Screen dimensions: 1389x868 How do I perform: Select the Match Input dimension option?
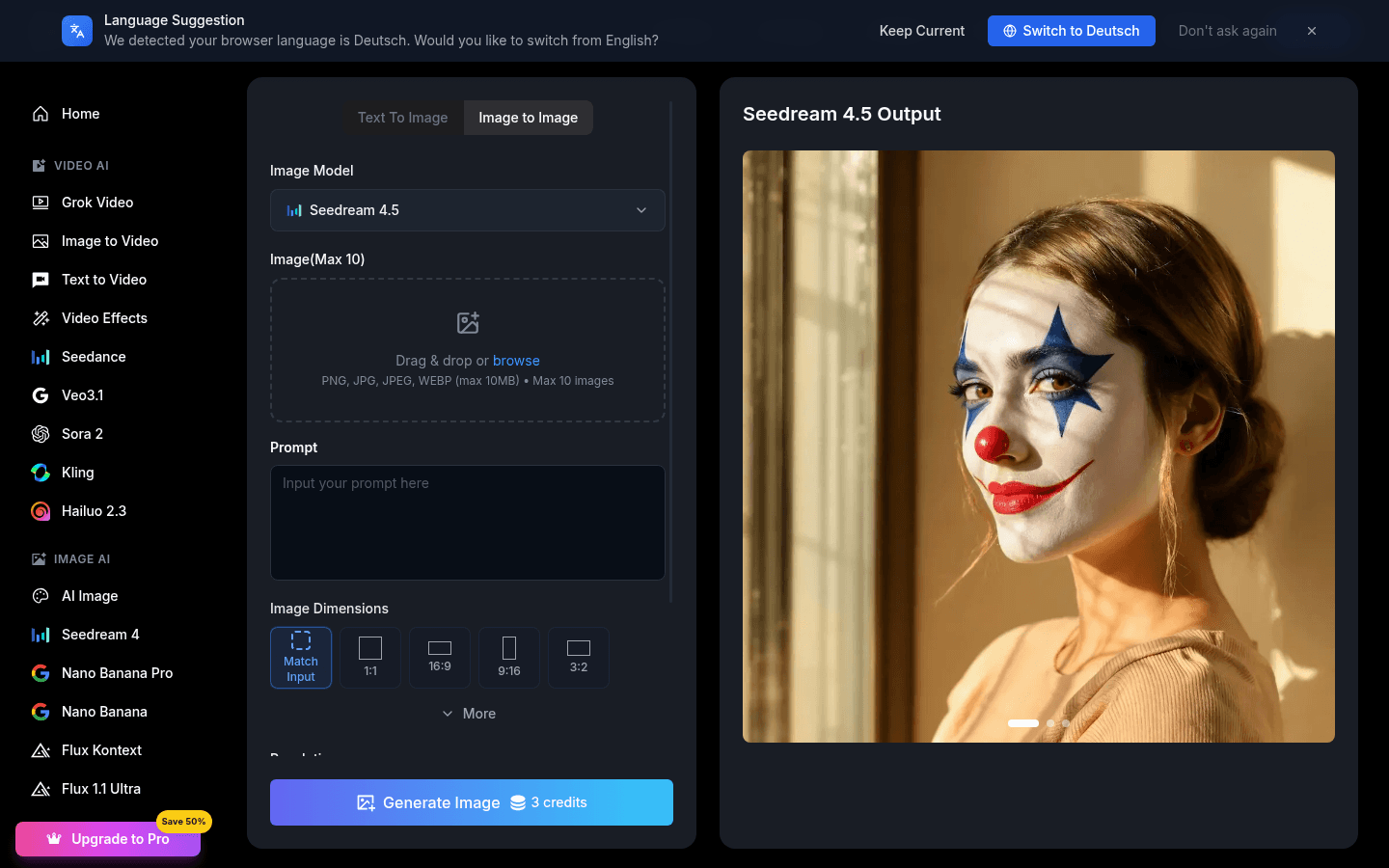coord(301,658)
